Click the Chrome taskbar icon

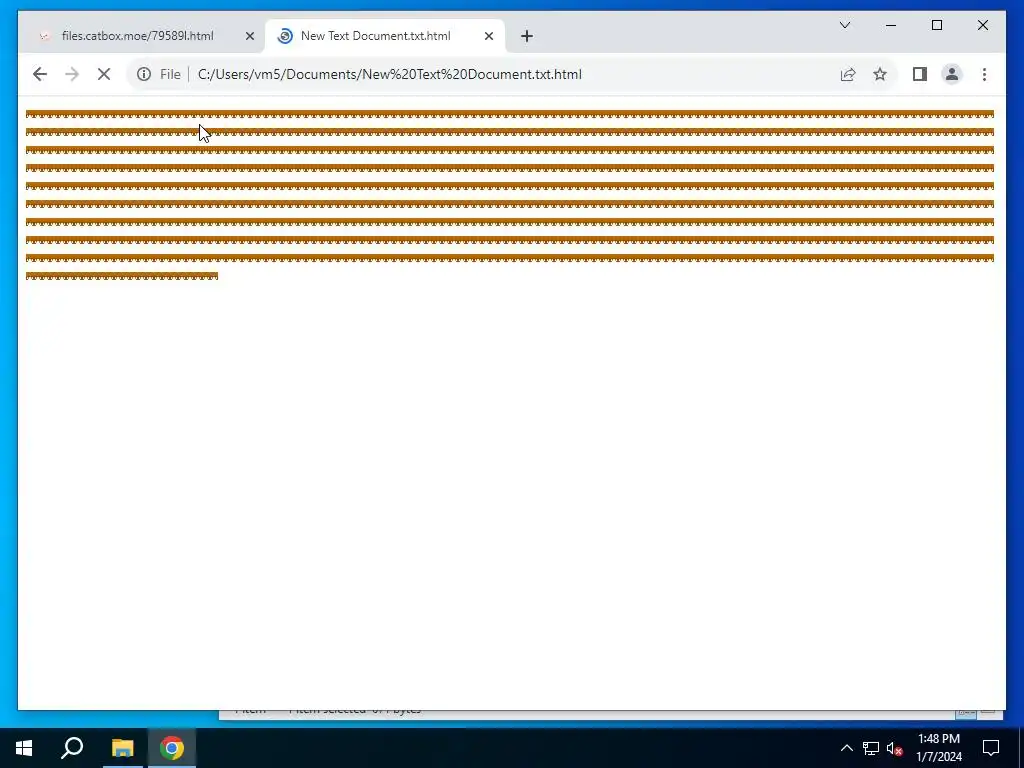[172, 748]
